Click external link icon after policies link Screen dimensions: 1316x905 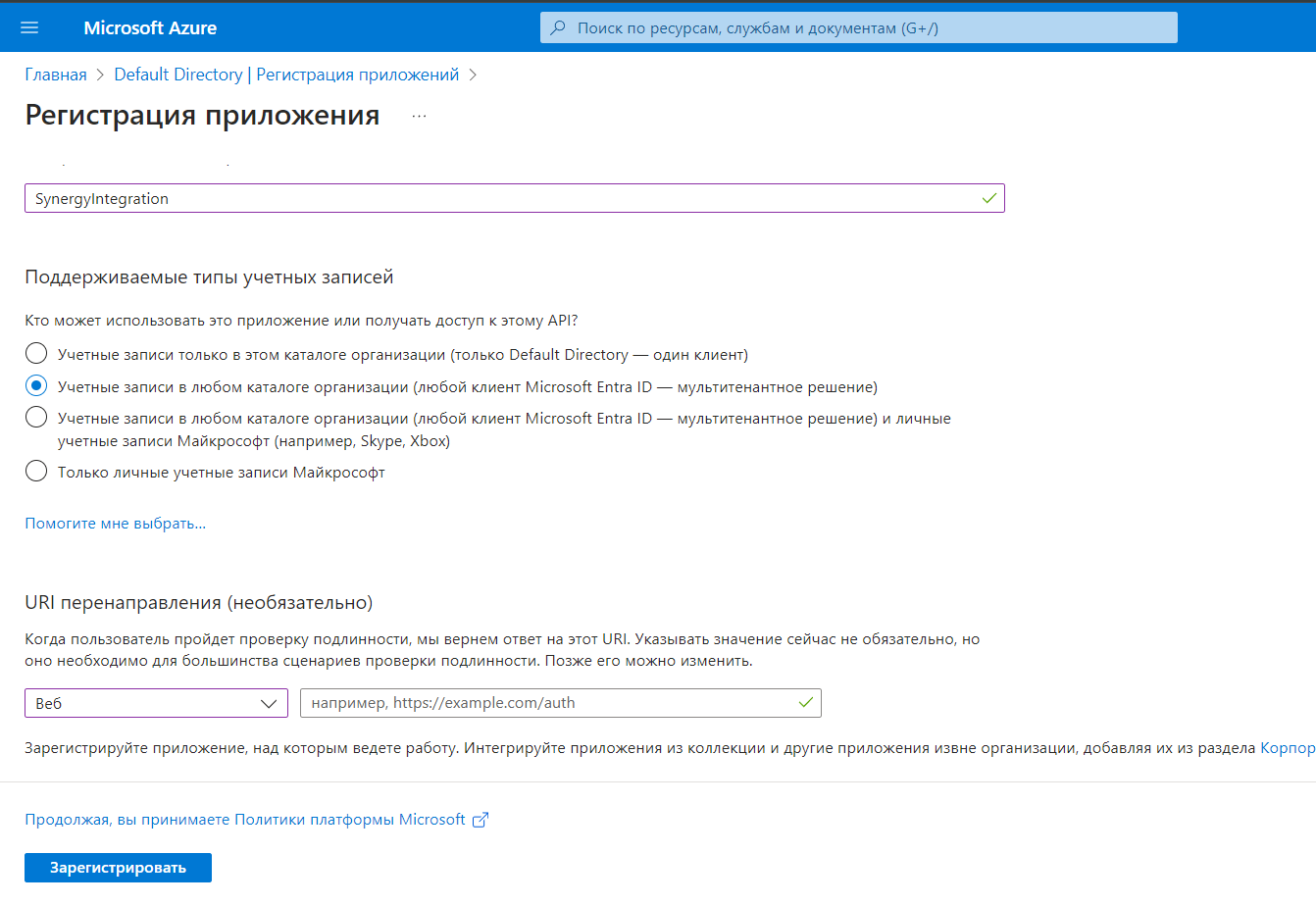tap(481, 820)
